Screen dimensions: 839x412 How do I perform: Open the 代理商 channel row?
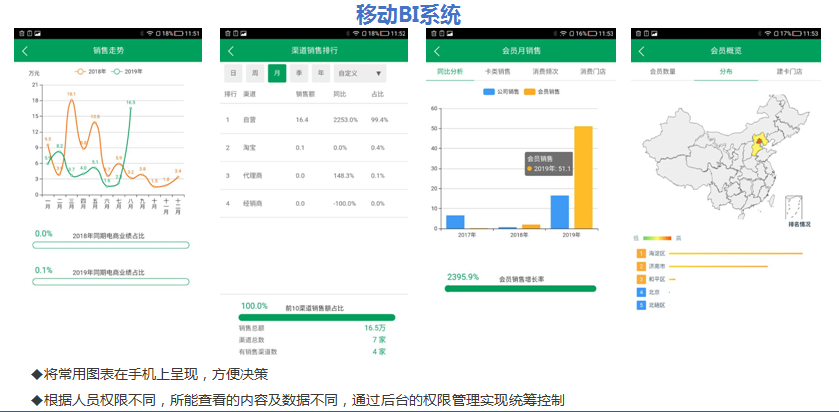pyautogui.click(x=314, y=176)
